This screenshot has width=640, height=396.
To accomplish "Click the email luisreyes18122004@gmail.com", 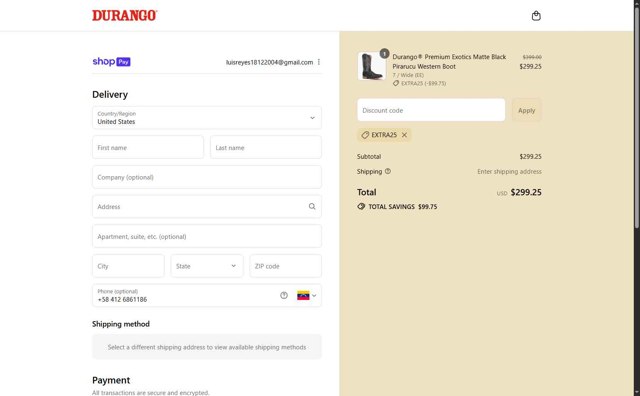I will click(x=269, y=62).
